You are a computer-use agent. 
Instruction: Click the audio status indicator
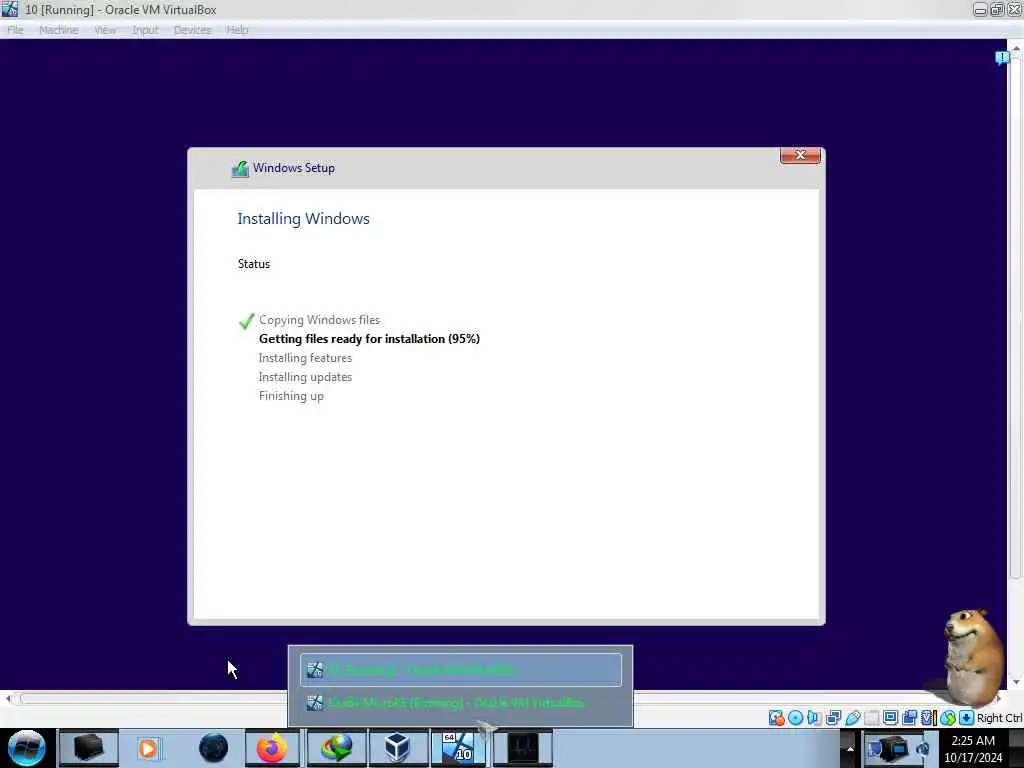[814, 718]
